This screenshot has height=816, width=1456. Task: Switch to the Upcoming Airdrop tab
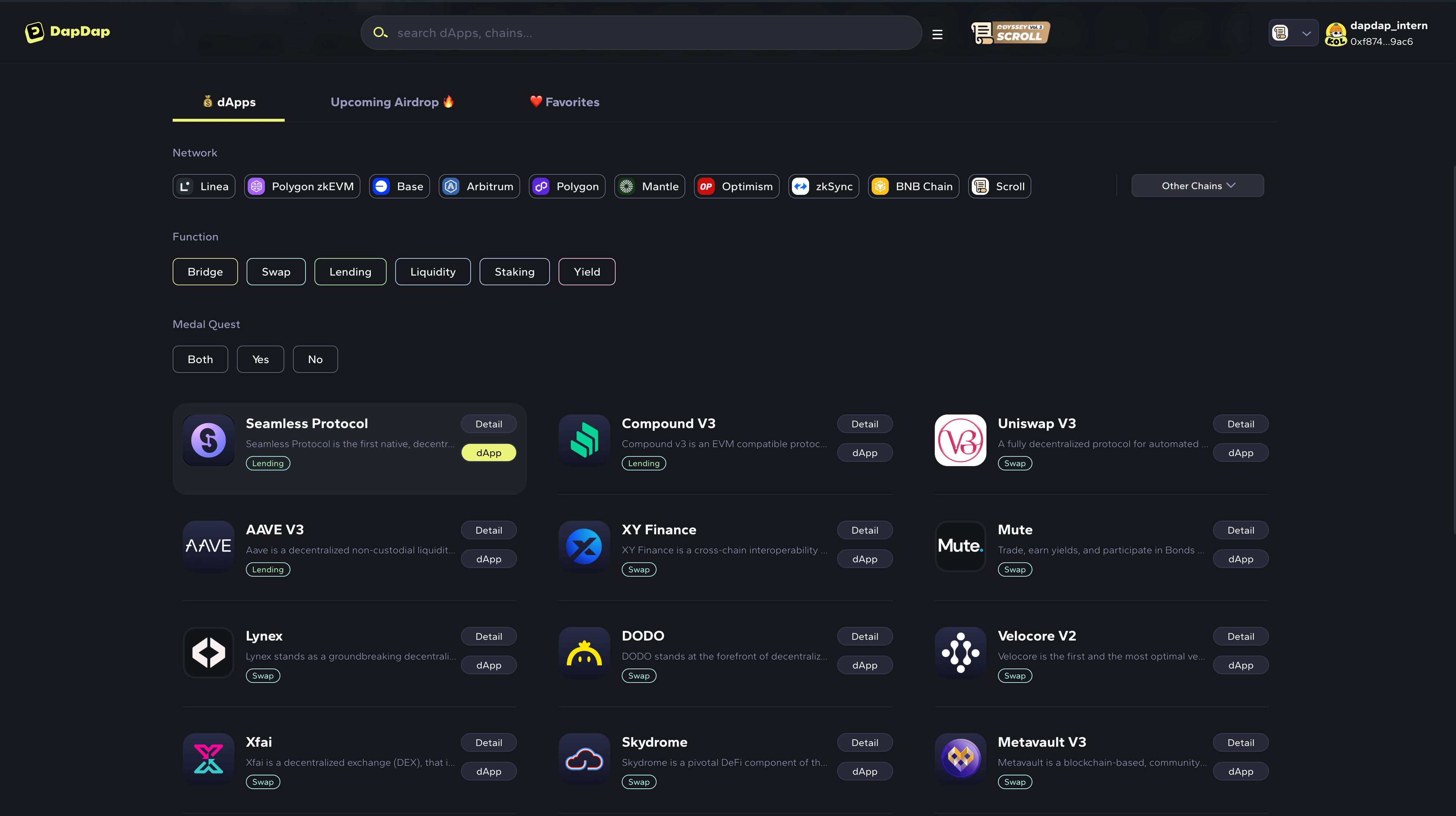392,102
